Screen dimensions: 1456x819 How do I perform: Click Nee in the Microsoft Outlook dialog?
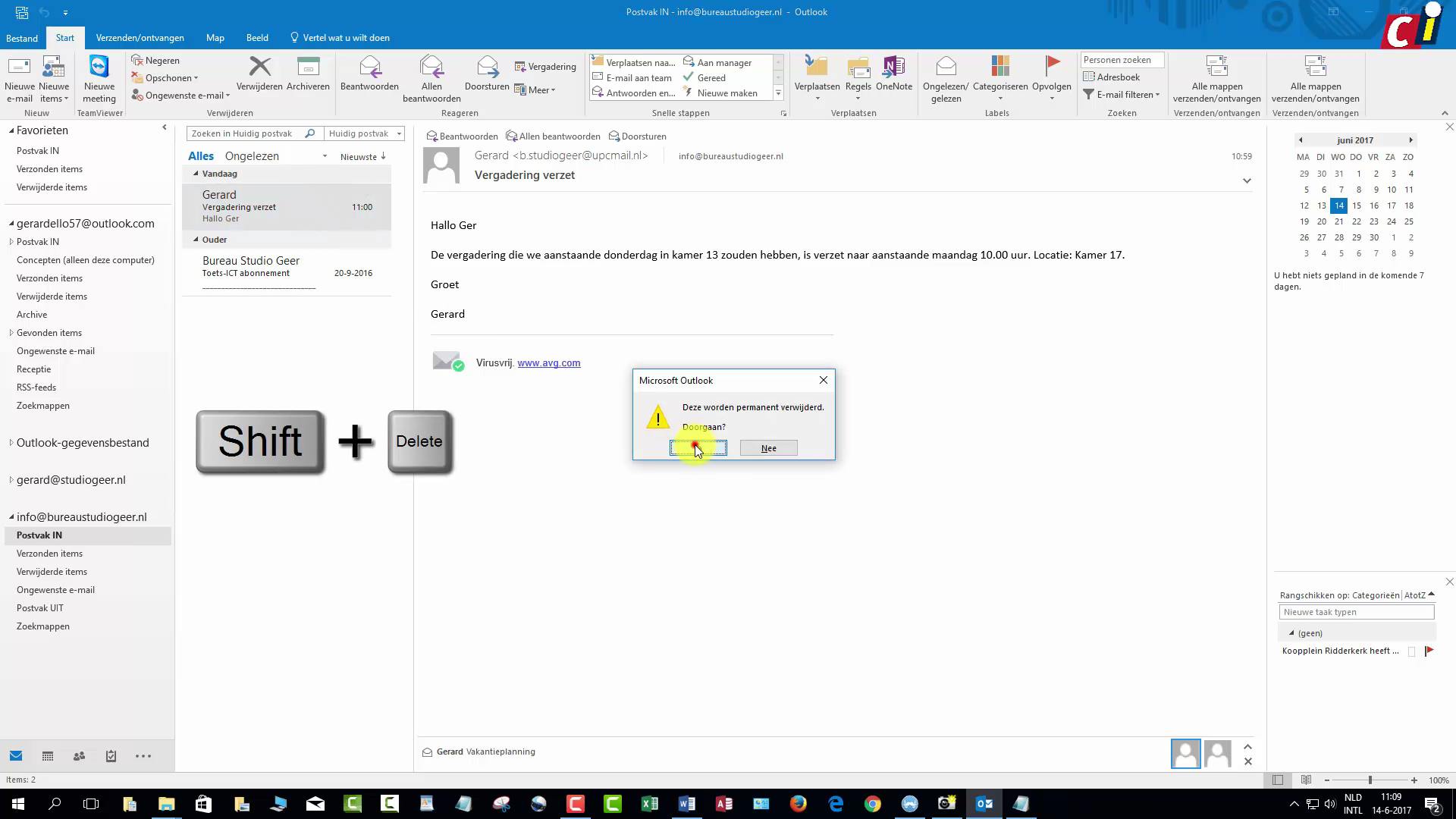(768, 447)
